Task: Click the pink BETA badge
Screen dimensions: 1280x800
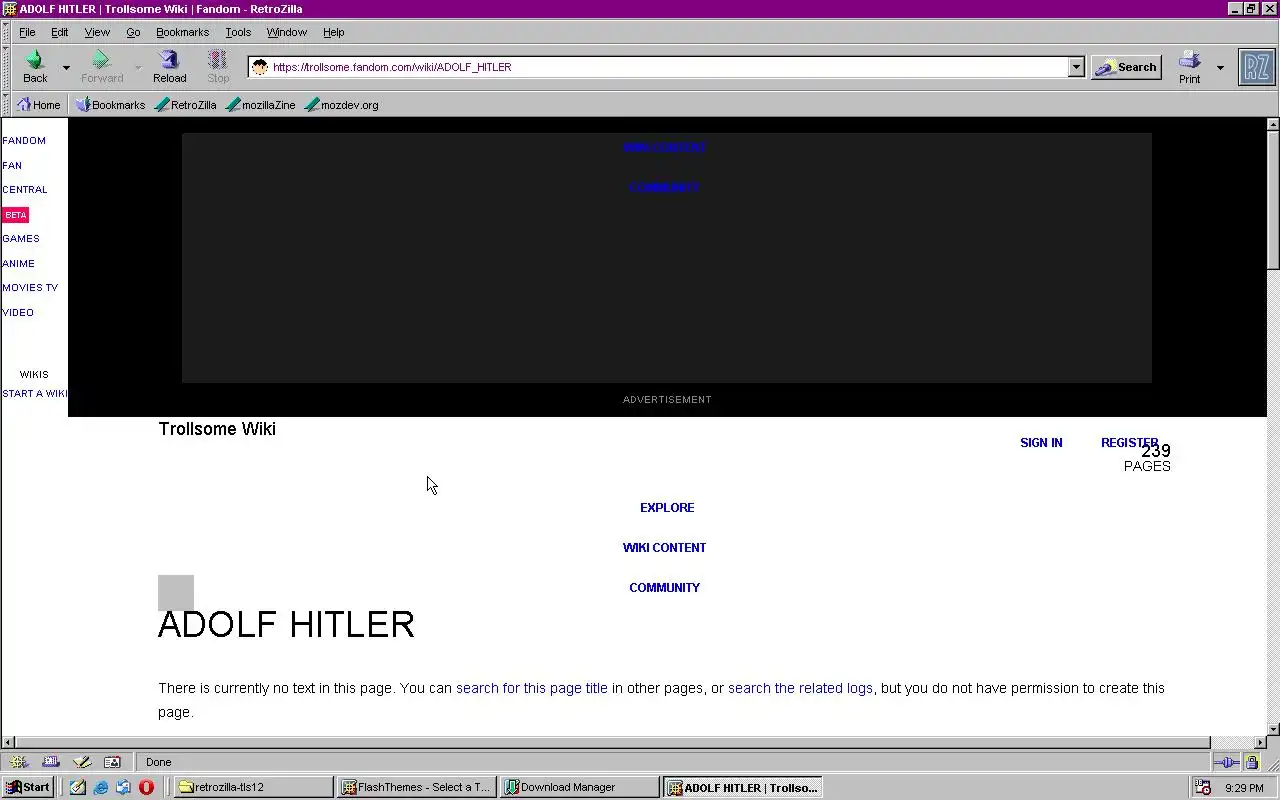Action: [x=15, y=215]
